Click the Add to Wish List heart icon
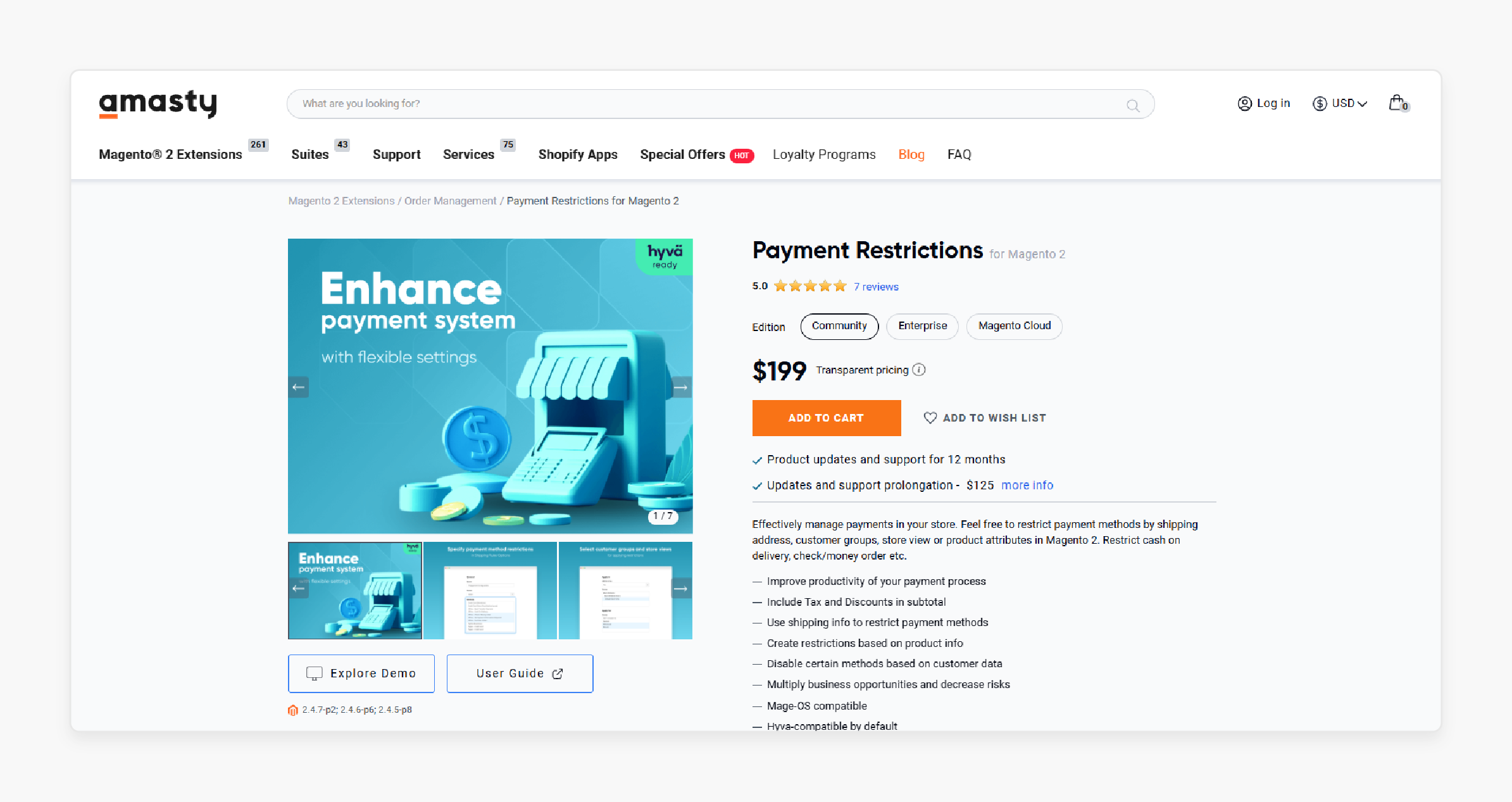The height and width of the screenshot is (802, 1512). tap(928, 418)
